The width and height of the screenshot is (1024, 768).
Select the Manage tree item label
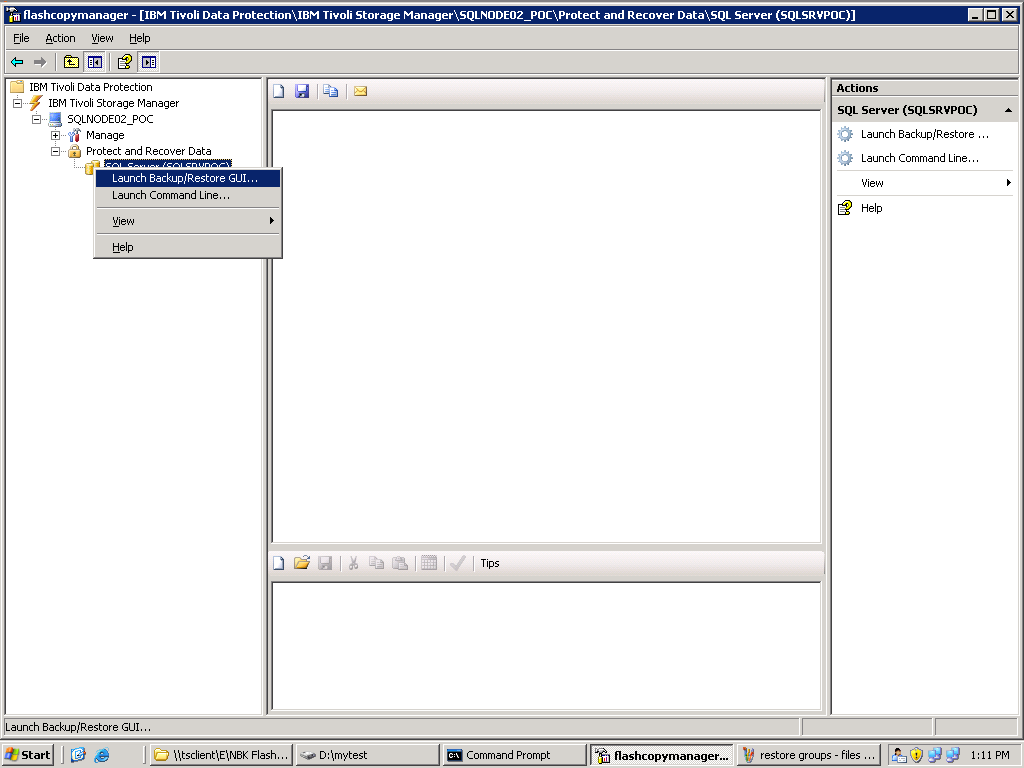tap(105, 135)
